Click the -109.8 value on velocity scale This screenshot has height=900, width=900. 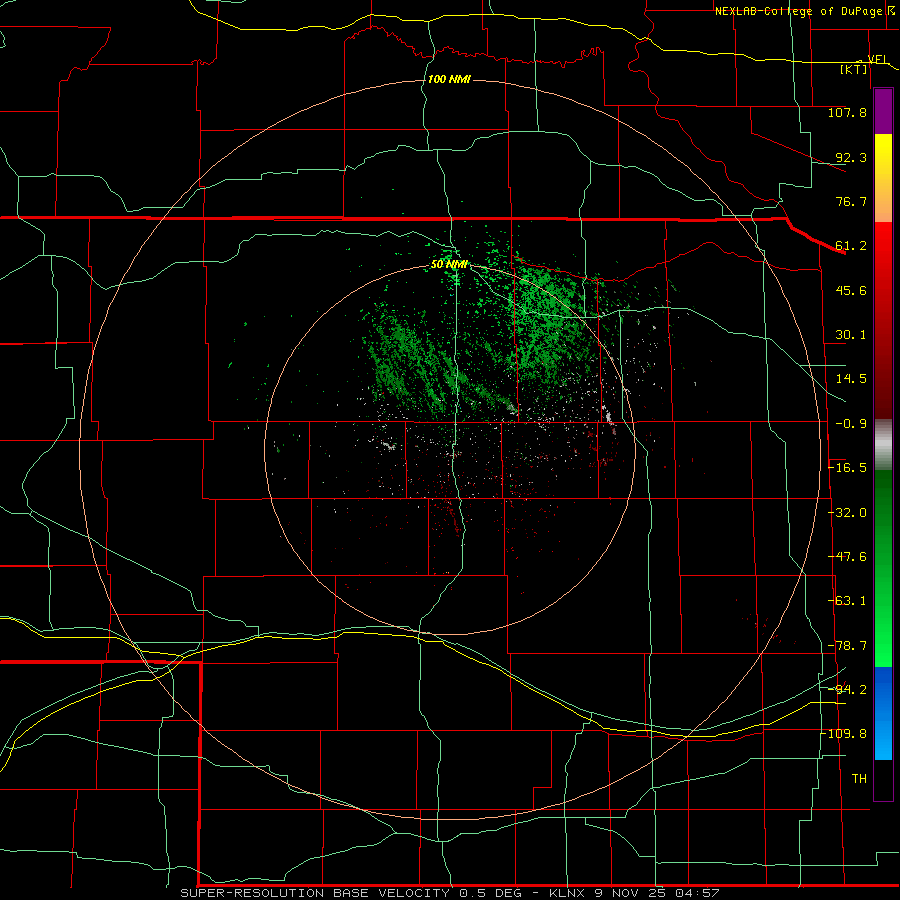point(845,734)
